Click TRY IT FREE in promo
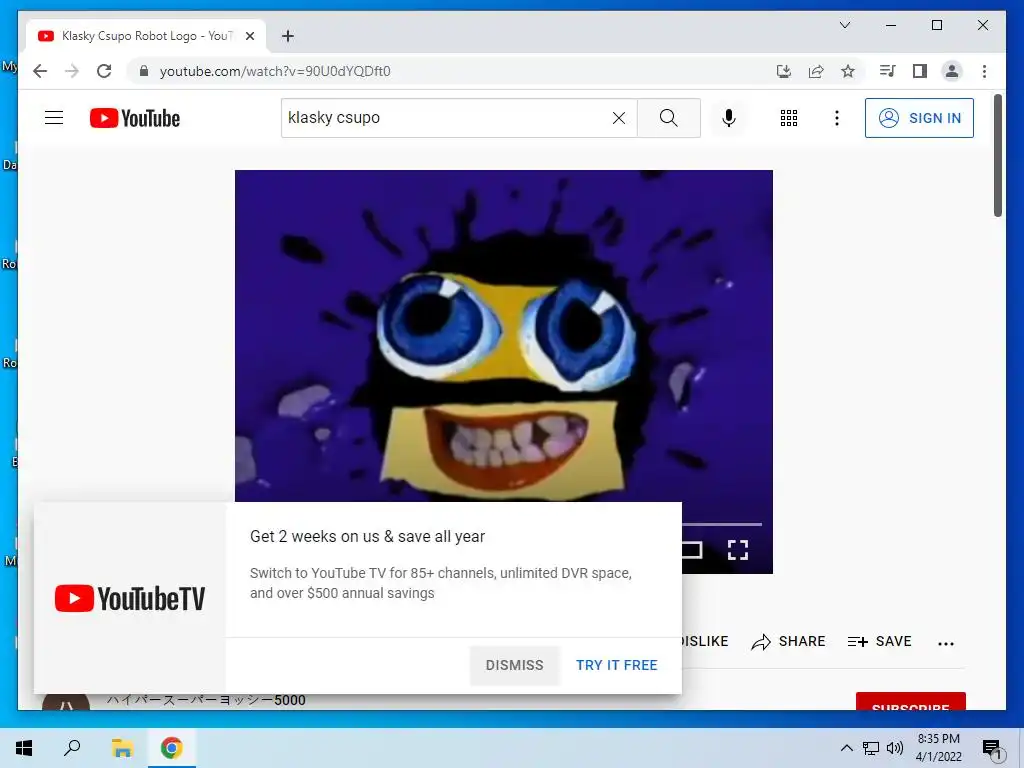The width and height of the screenshot is (1024, 768). (616, 665)
